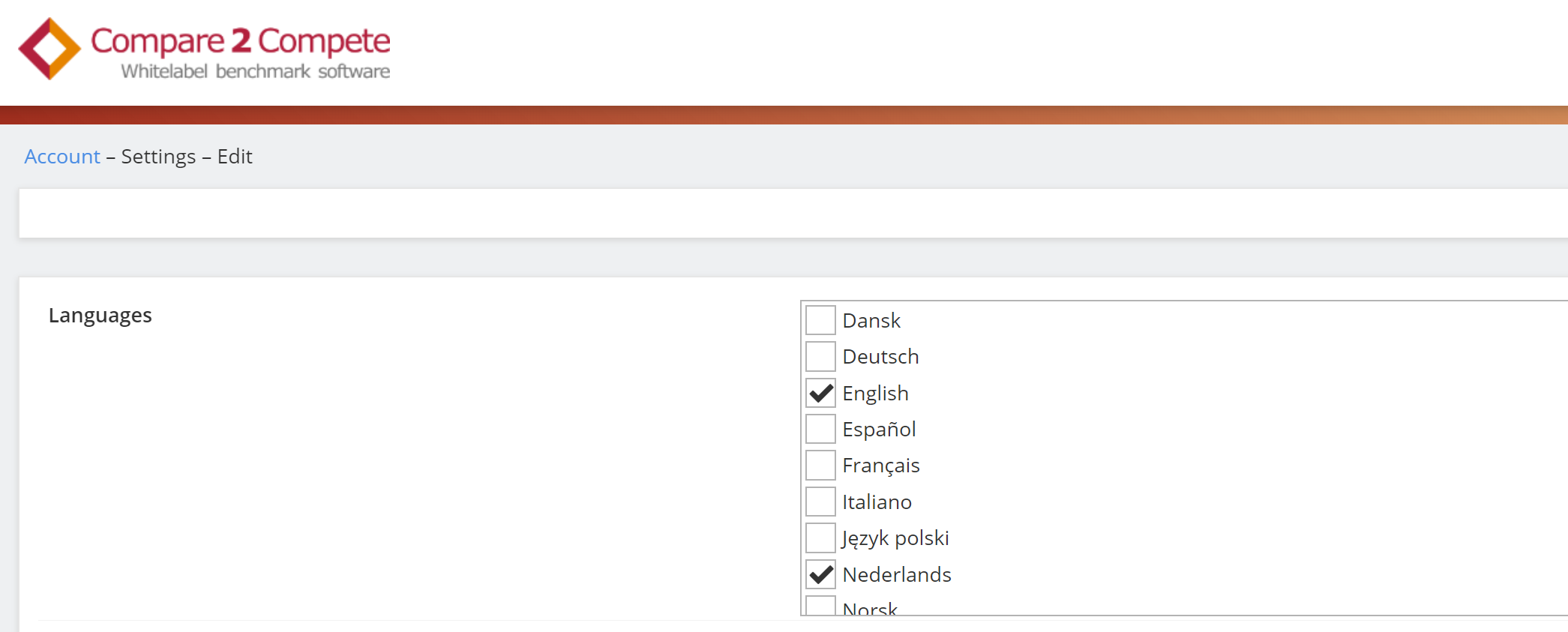
Task: Click the Compare 2 Compete logo text
Action: [x=241, y=41]
